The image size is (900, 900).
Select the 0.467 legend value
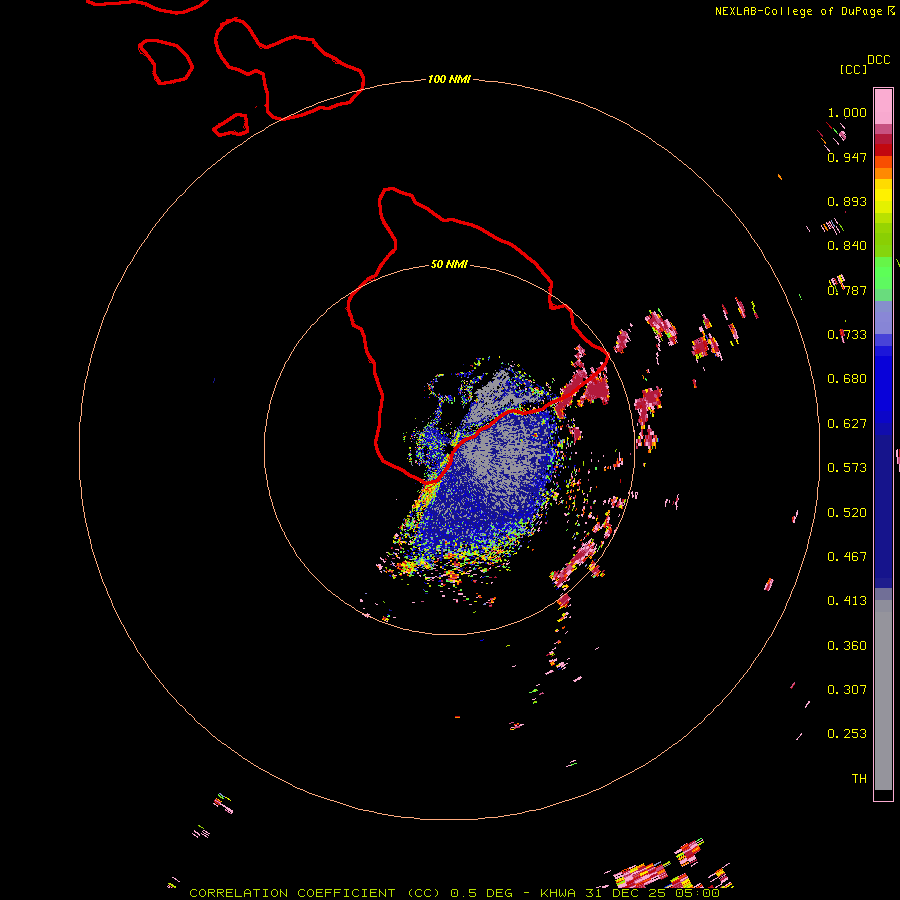click(847, 557)
